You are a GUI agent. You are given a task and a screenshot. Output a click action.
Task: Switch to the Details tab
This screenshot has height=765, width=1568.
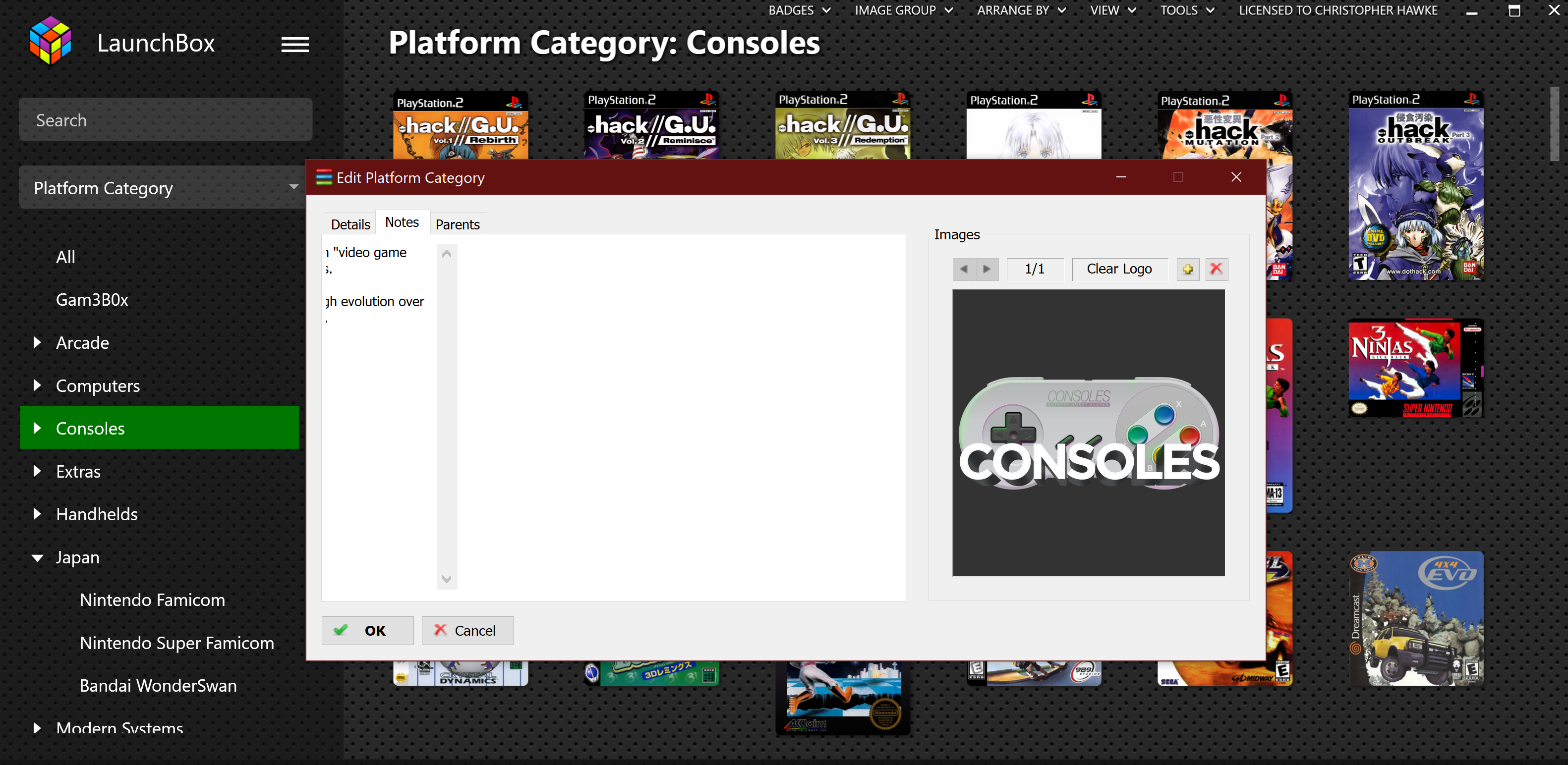(x=350, y=224)
